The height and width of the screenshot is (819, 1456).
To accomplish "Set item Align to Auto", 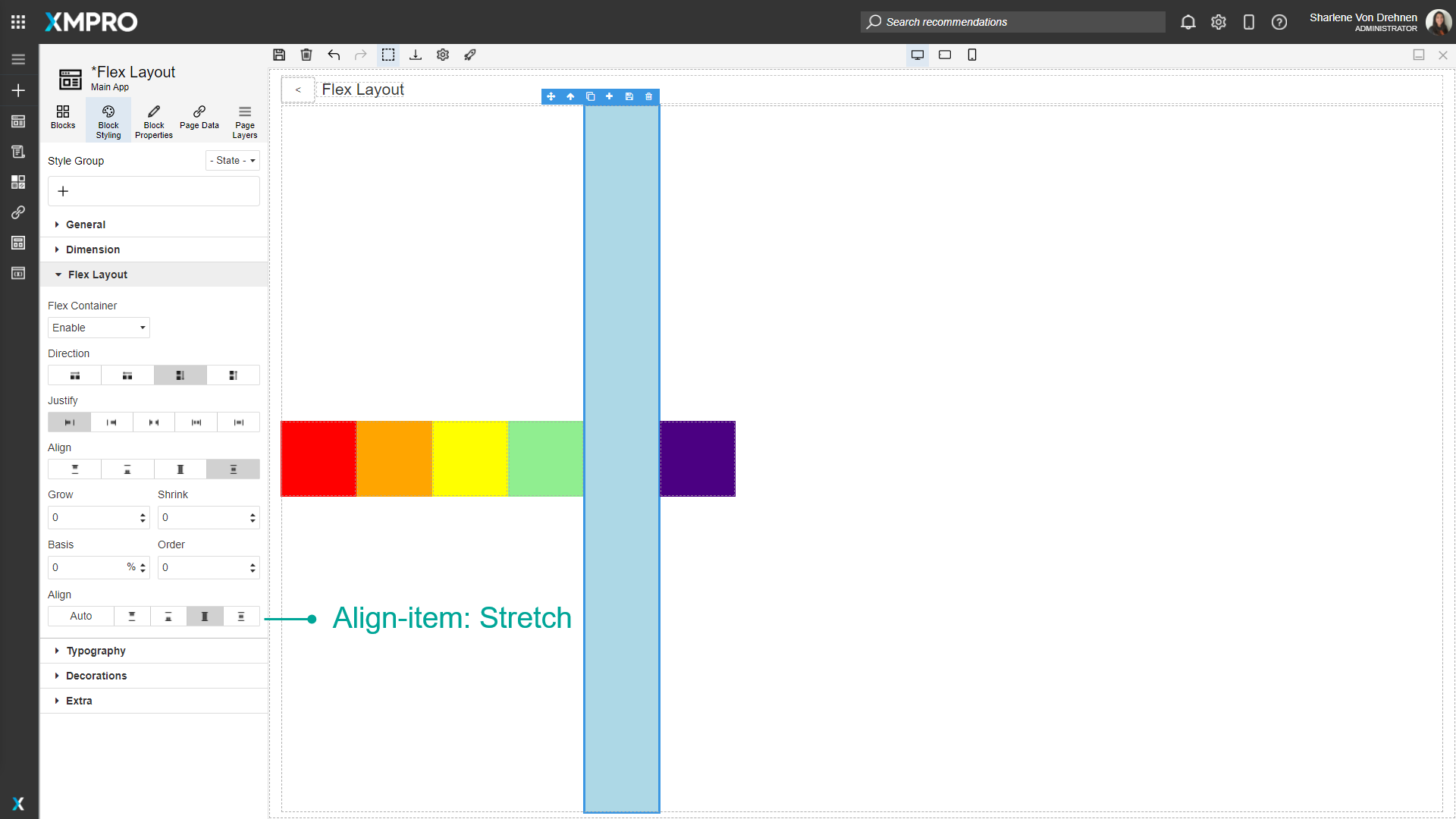I will coord(80,616).
